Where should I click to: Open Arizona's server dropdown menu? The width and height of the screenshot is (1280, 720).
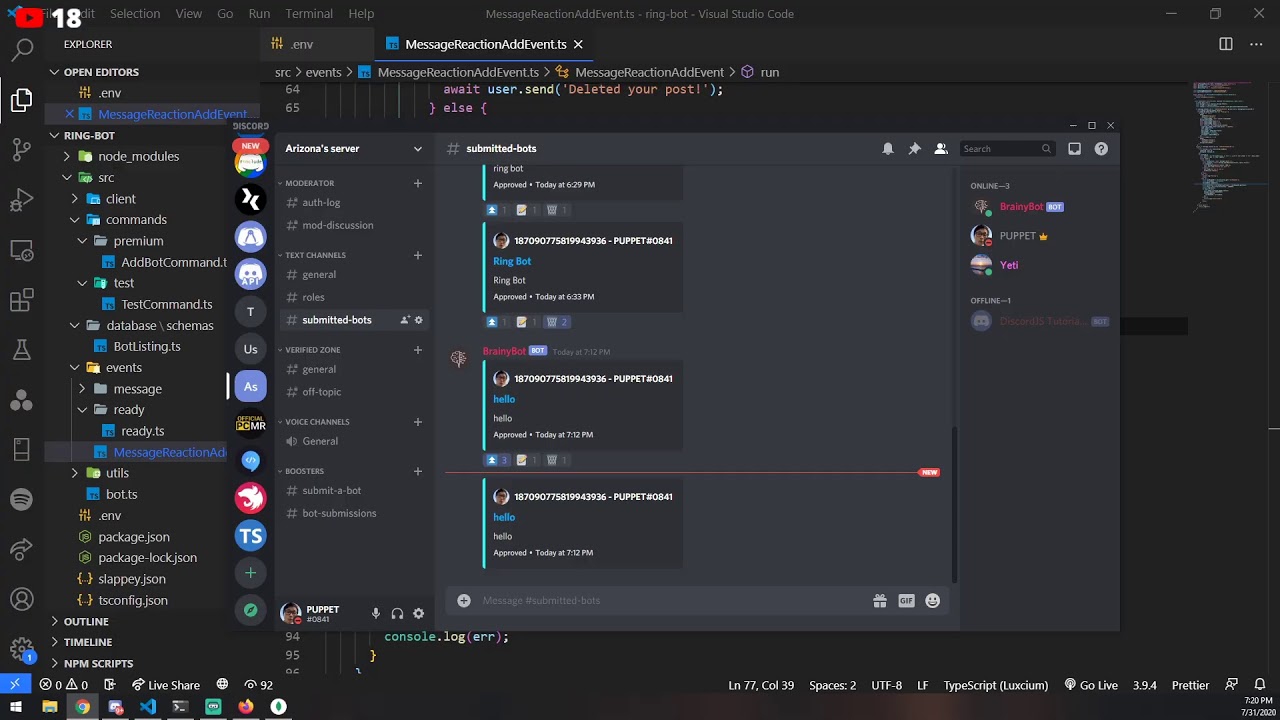pos(354,148)
